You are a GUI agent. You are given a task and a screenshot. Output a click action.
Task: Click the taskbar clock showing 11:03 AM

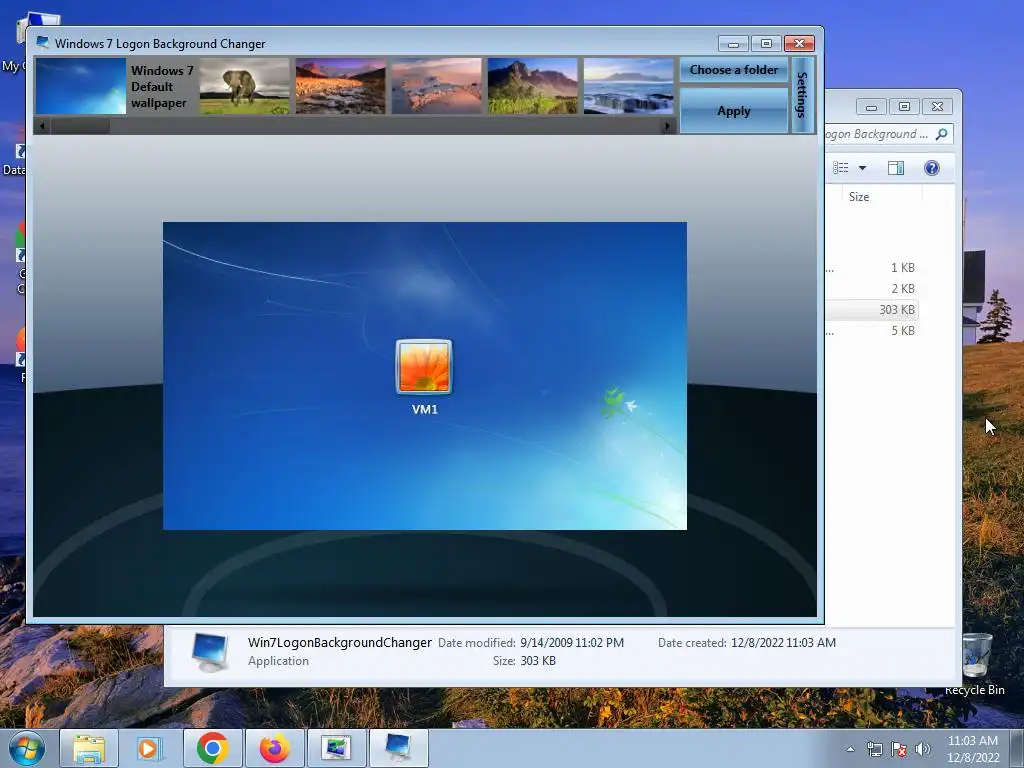click(x=973, y=749)
